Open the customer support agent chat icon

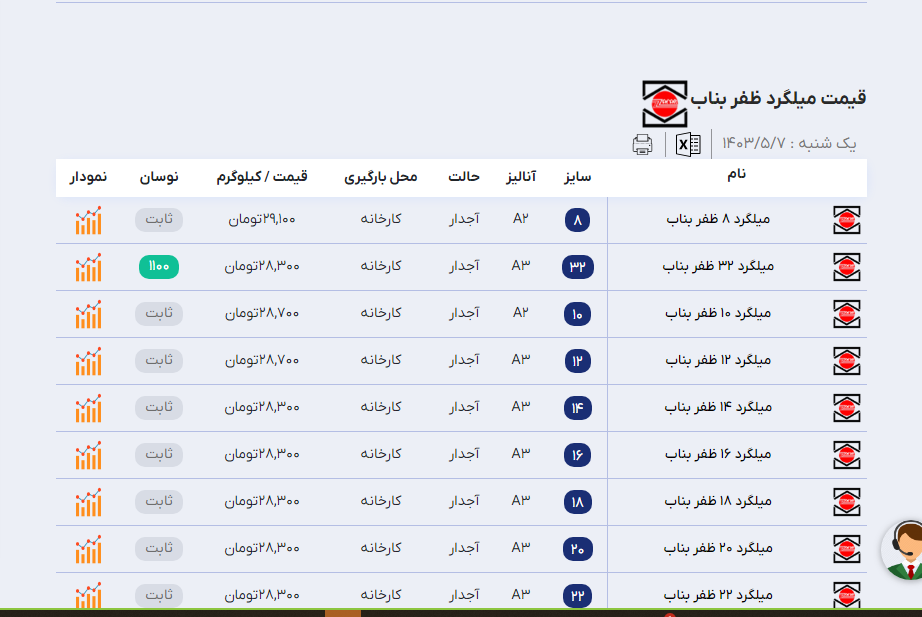(x=905, y=552)
